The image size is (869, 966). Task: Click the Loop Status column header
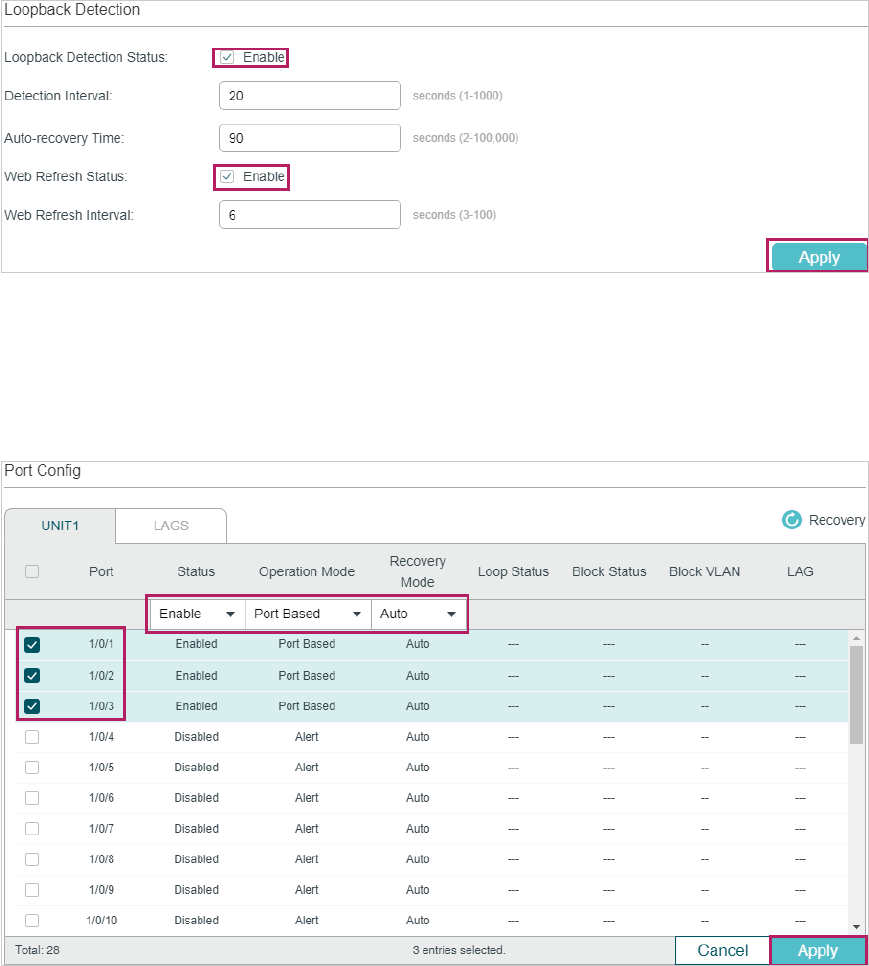click(x=513, y=572)
